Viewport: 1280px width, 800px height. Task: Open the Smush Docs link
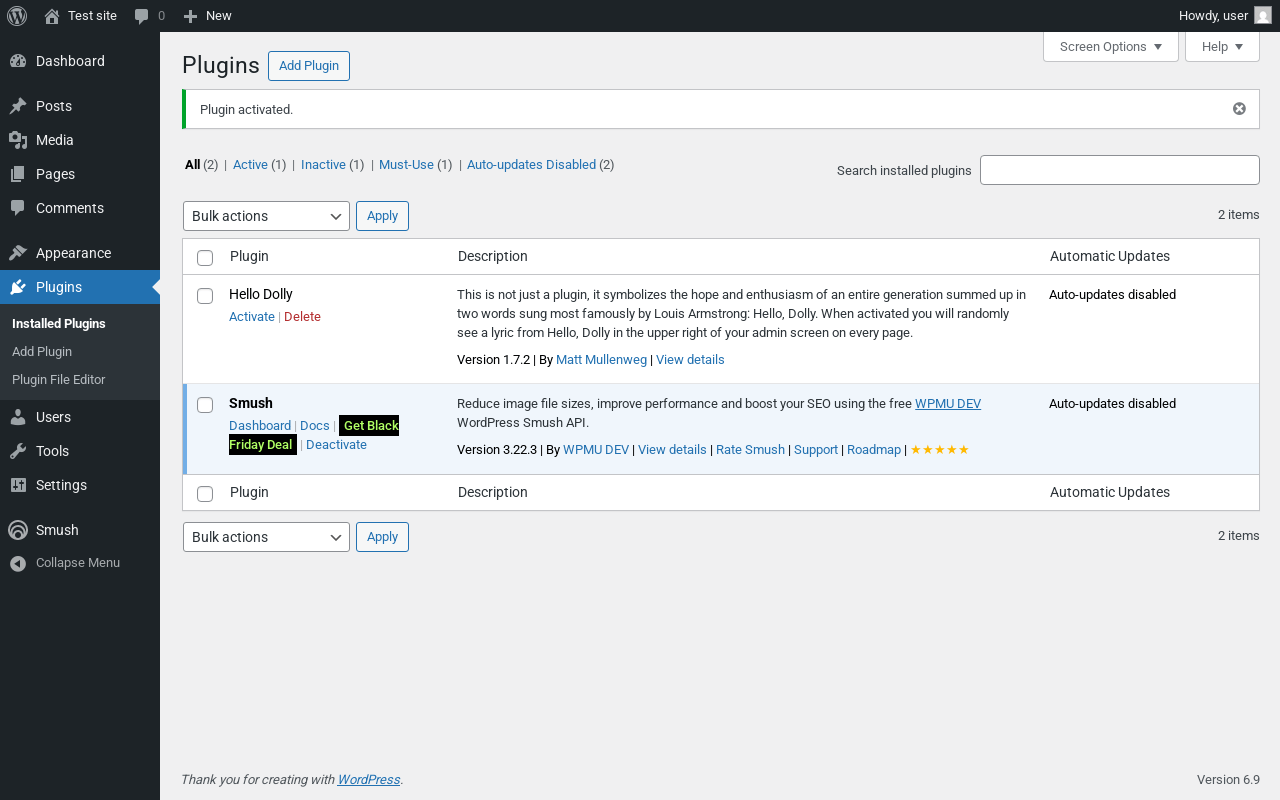click(315, 426)
